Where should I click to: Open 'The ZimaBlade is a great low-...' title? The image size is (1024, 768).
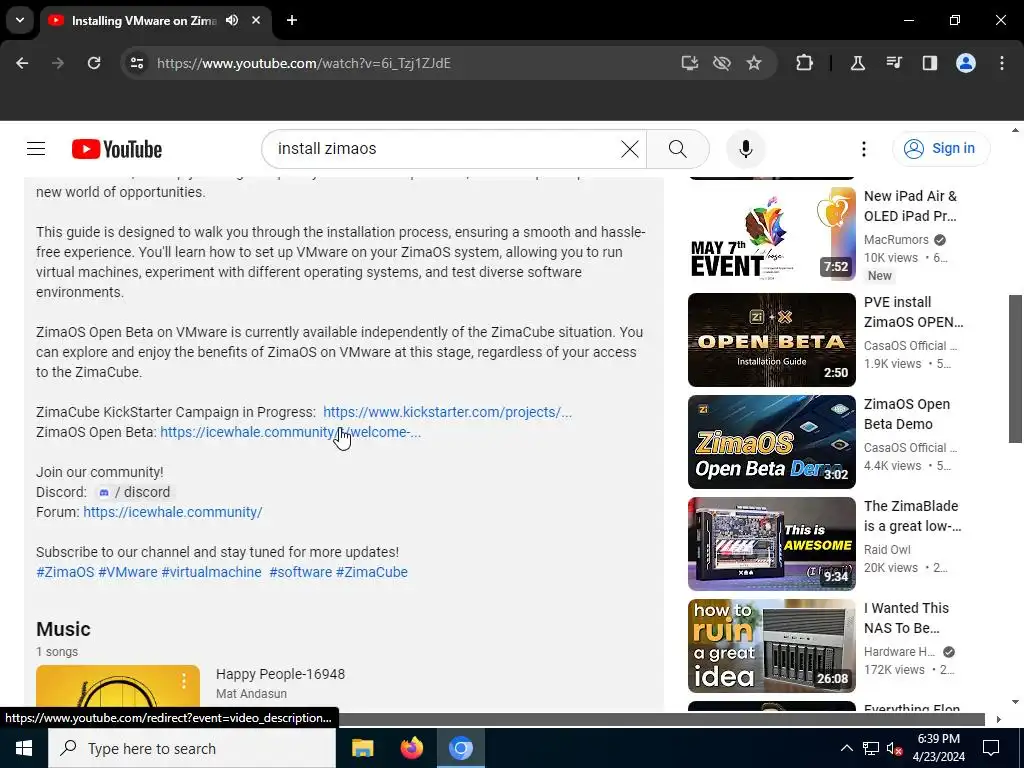(x=912, y=516)
